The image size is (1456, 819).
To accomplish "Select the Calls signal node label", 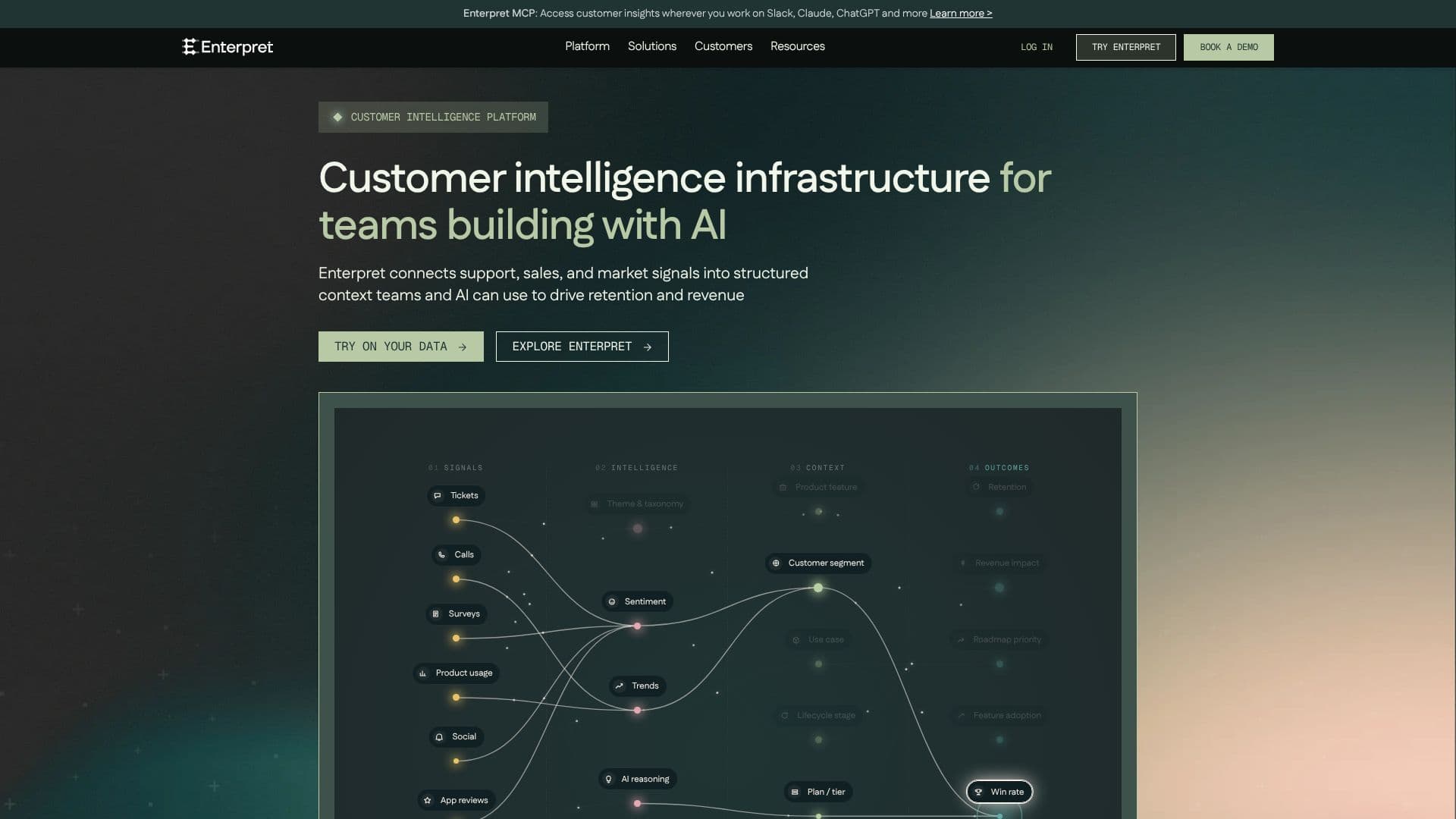I will pyautogui.click(x=456, y=555).
